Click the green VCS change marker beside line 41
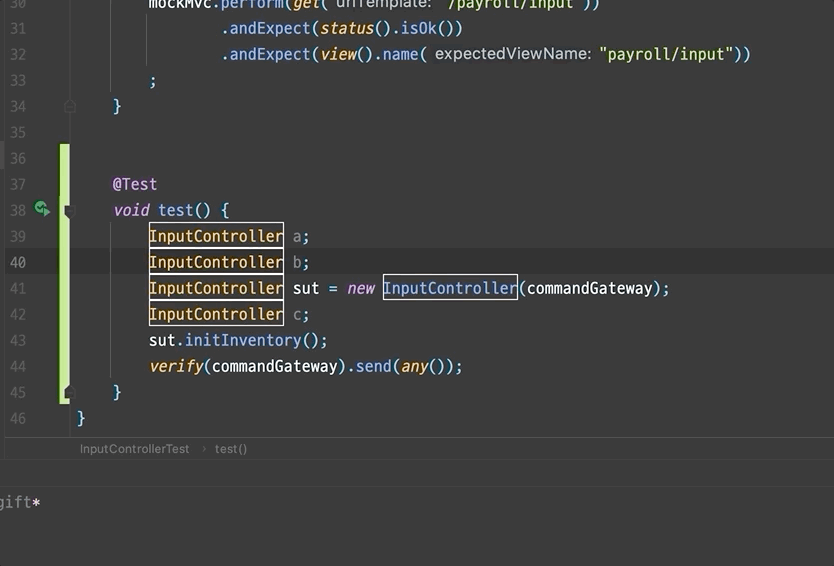Image resolution: width=834 pixels, height=566 pixels. coord(64,288)
